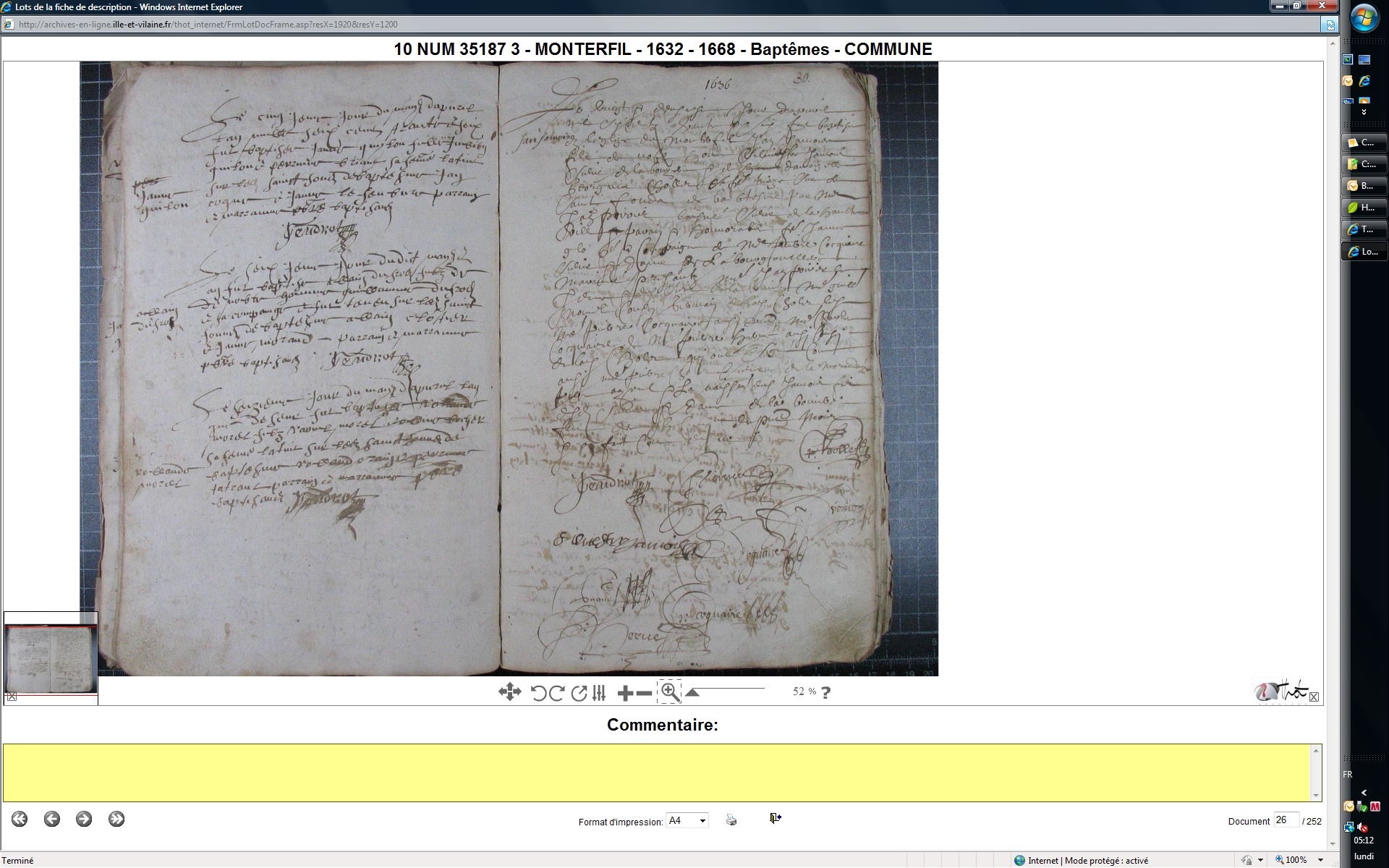
Task: Click the page thumbnail navigator preview
Action: 51,658
